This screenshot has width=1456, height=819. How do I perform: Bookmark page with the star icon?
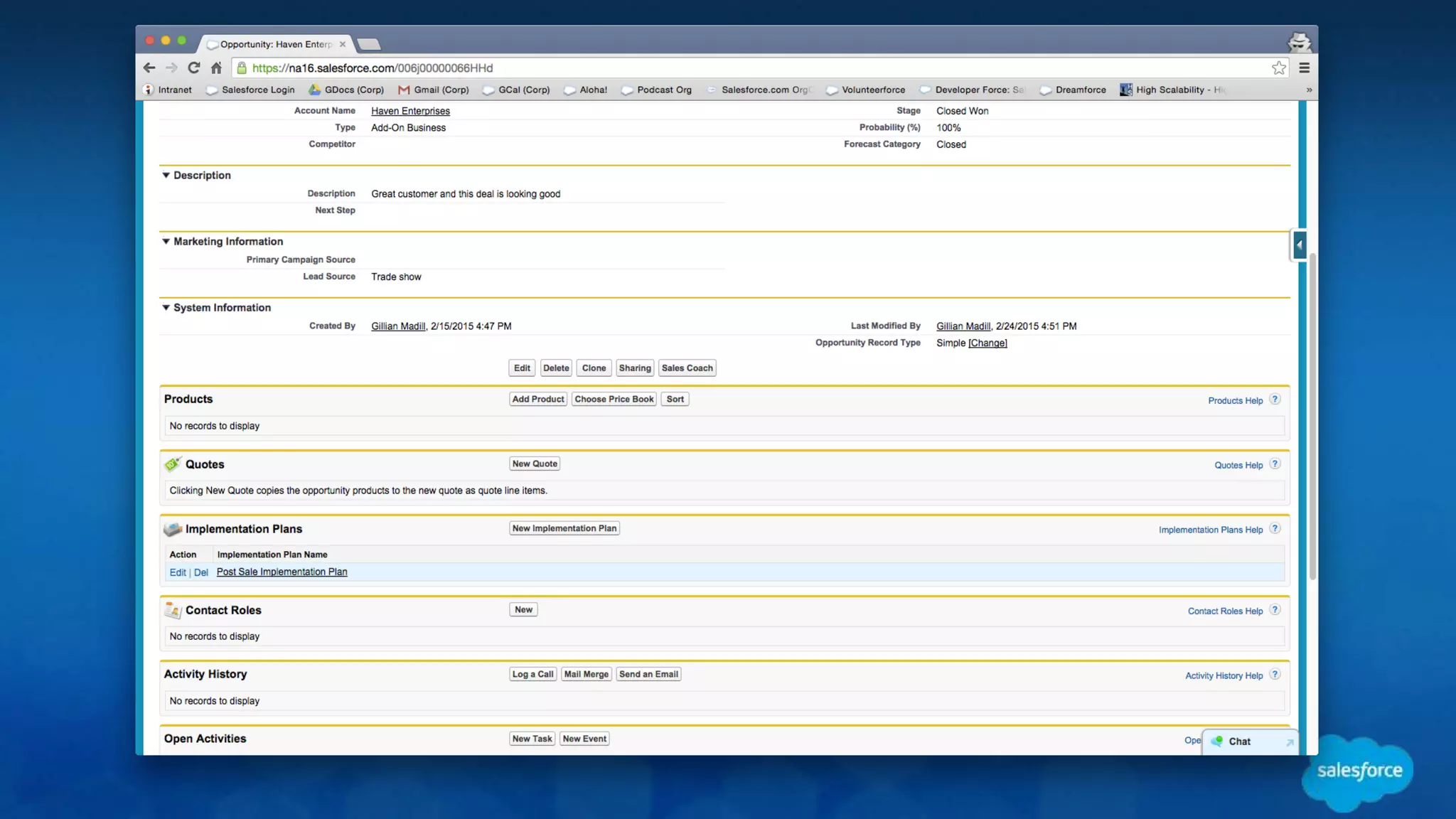point(1278,68)
